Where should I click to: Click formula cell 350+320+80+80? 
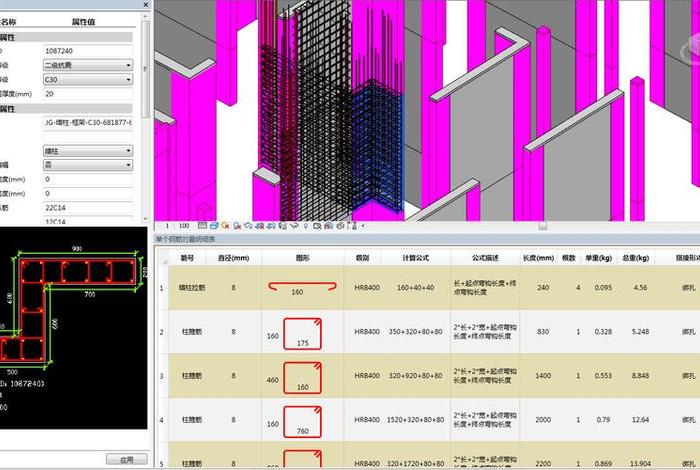pos(416,332)
